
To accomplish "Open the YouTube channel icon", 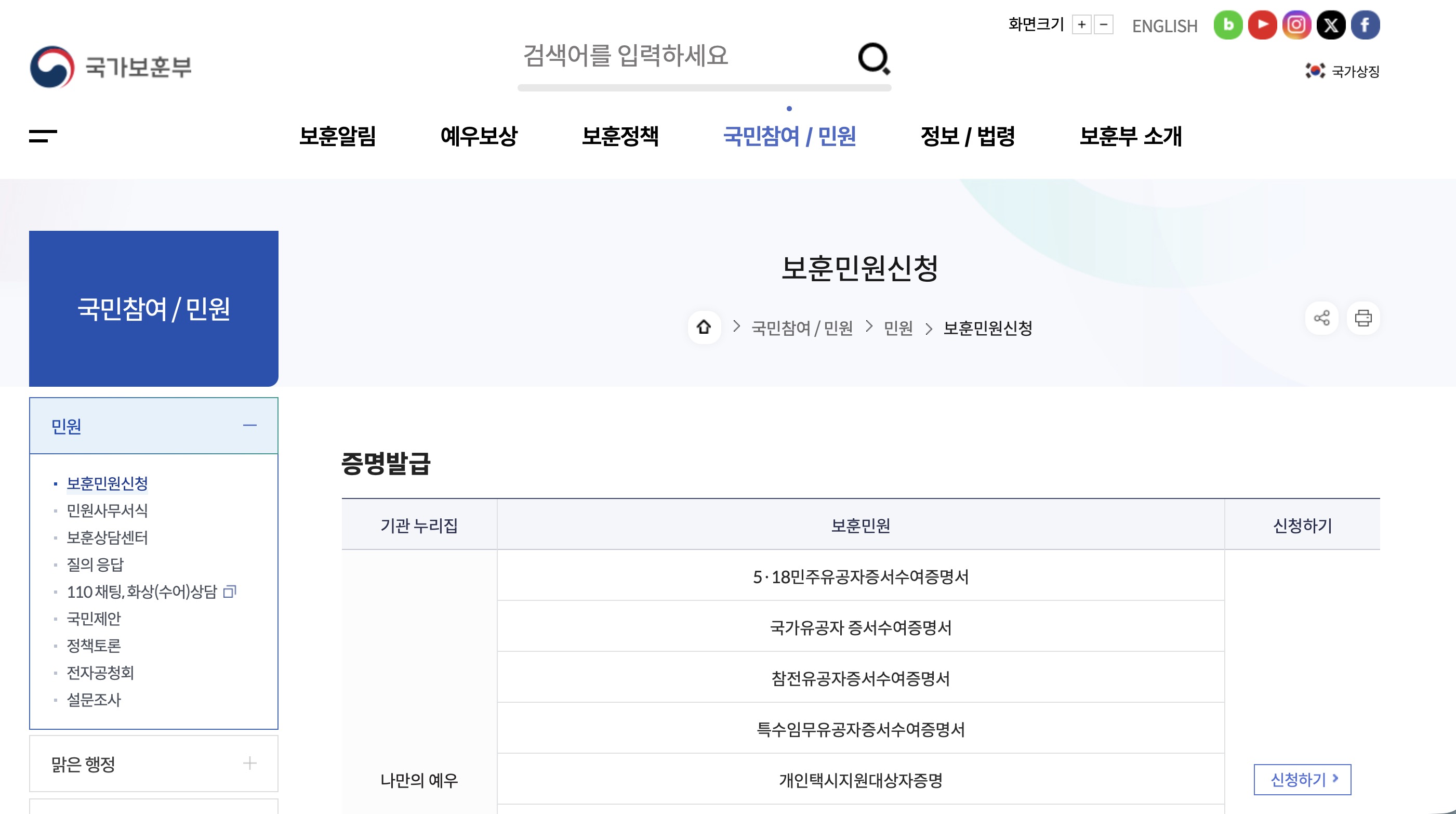I will [x=1262, y=25].
